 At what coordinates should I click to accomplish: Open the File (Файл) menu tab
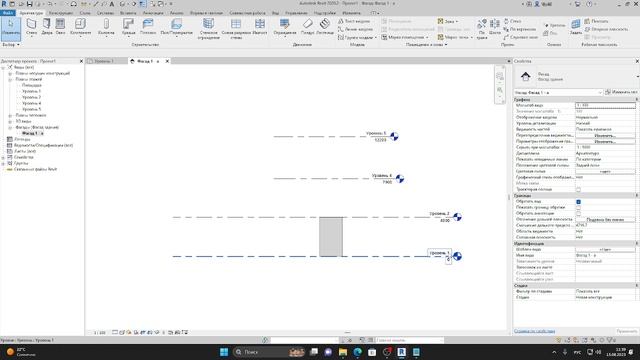click(x=7, y=13)
